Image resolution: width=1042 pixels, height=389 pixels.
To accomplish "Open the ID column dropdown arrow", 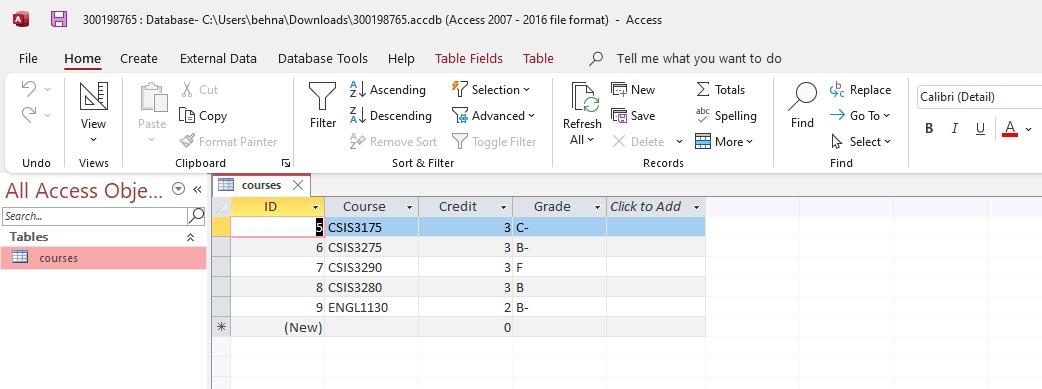I will point(316,207).
